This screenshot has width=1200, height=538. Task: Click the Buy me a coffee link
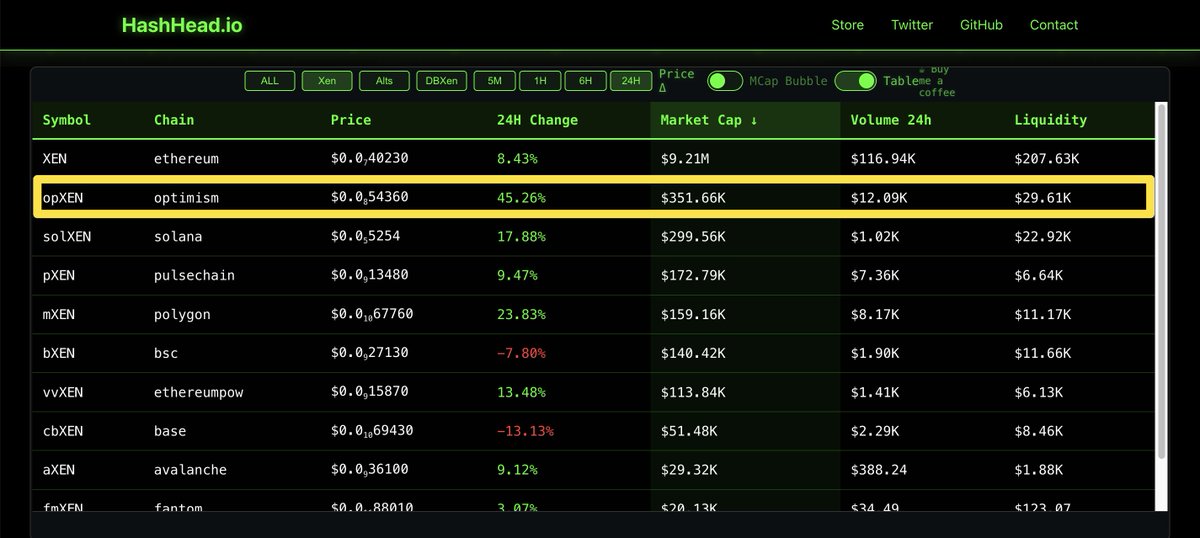(936, 81)
